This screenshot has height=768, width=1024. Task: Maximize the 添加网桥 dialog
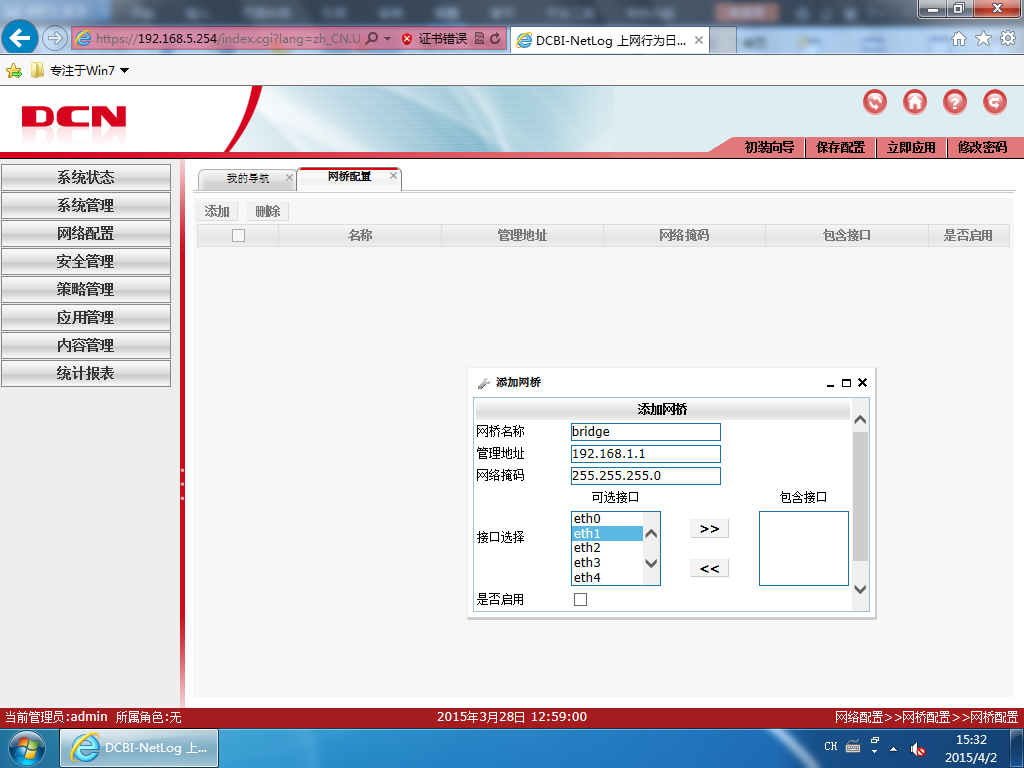(846, 383)
